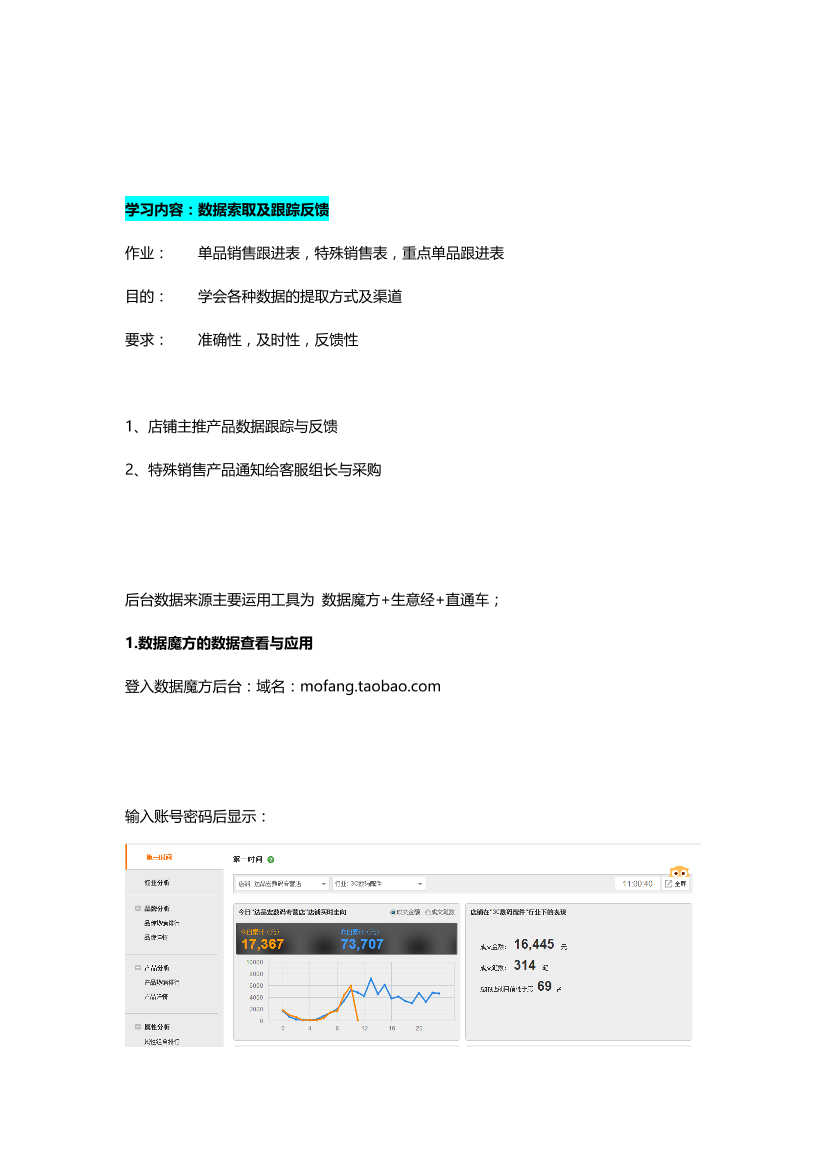
Task: Click the 目的 line about 数据的提取方式
Action: click(263, 297)
